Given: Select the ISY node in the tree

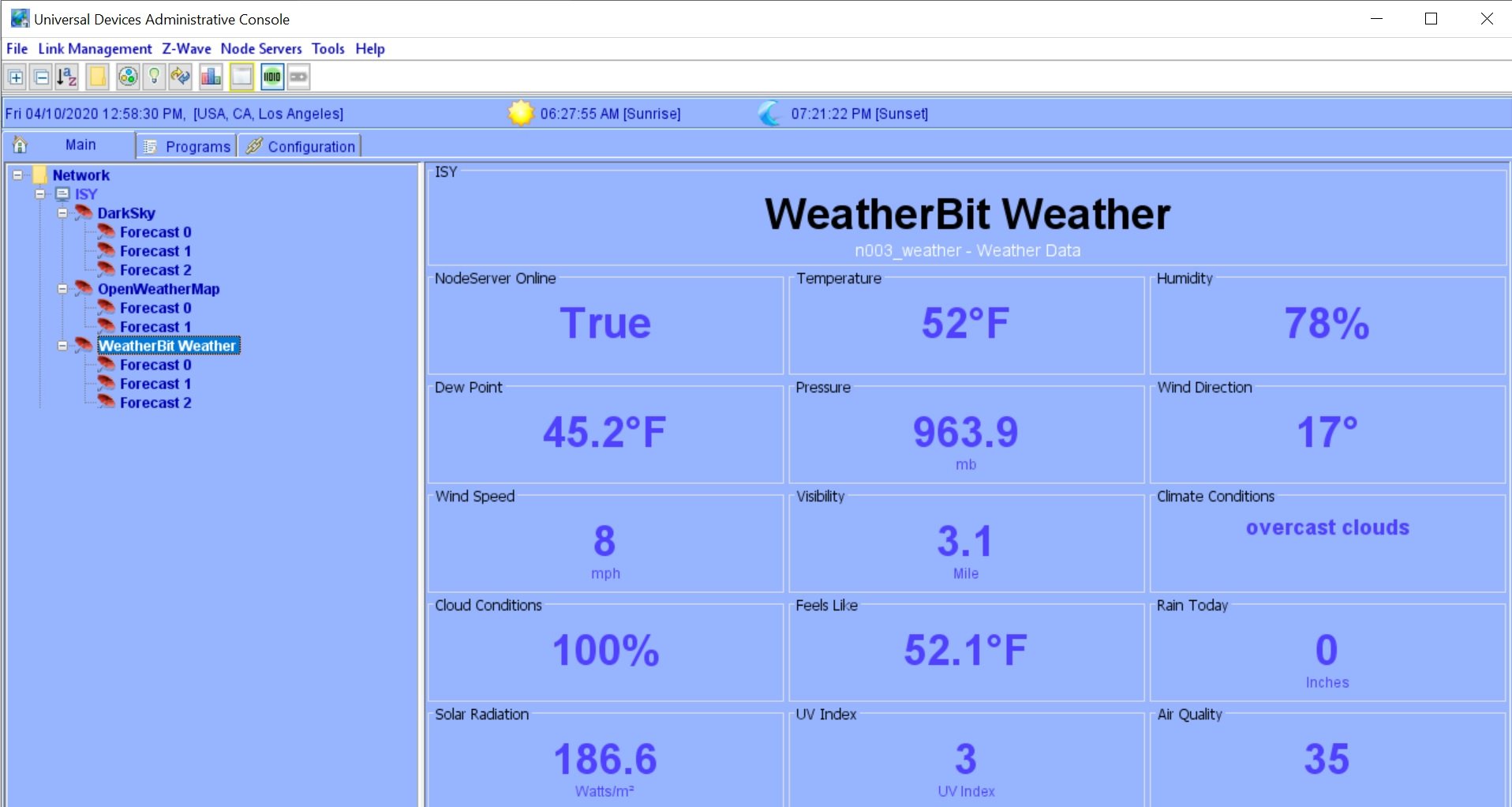Looking at the screenshot, I should [x=87, y=193].
